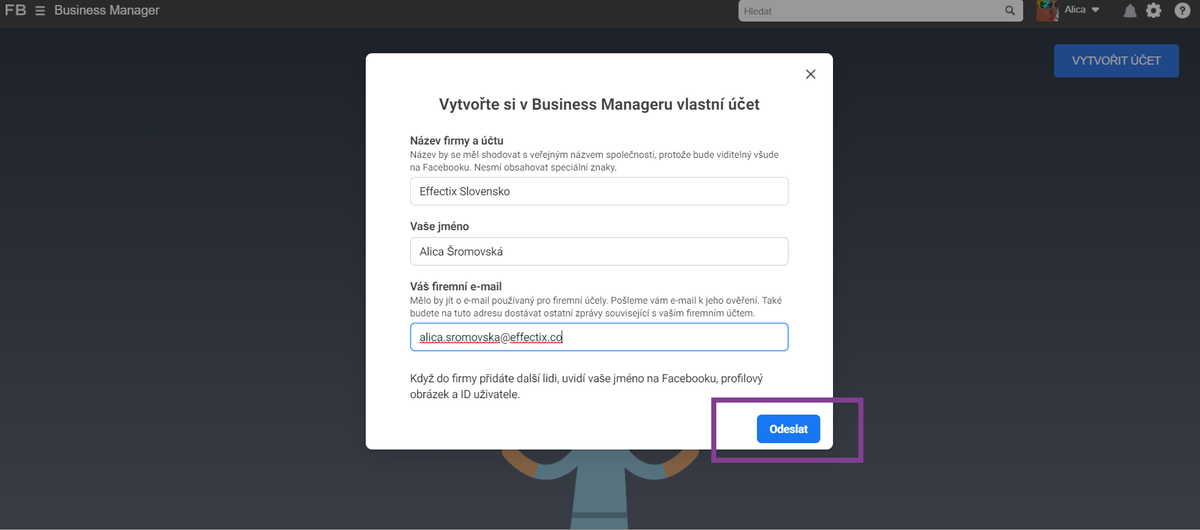Click the Vaše jméno label
This screenshot has width=1200, height=530.
click(439, 226)
